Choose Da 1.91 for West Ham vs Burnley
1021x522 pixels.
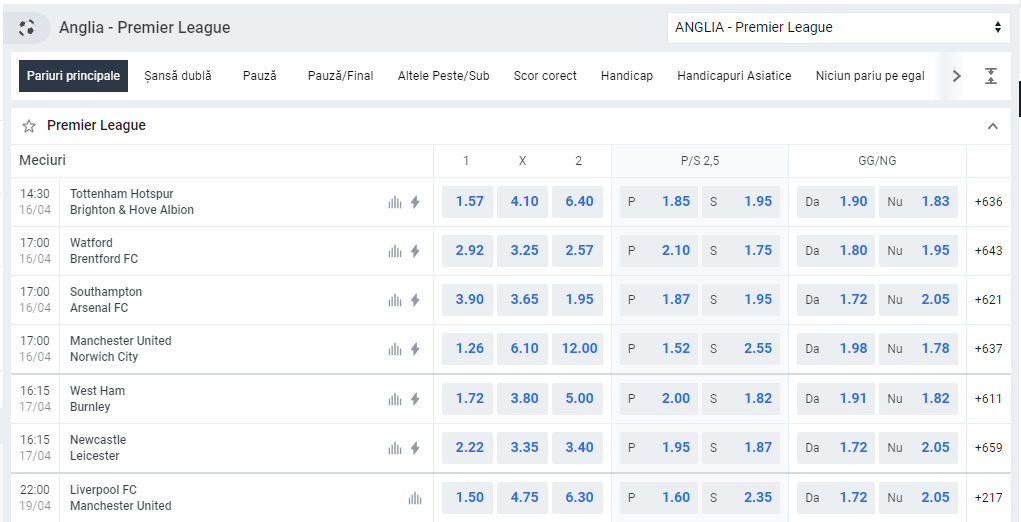(x=836, y=399)
